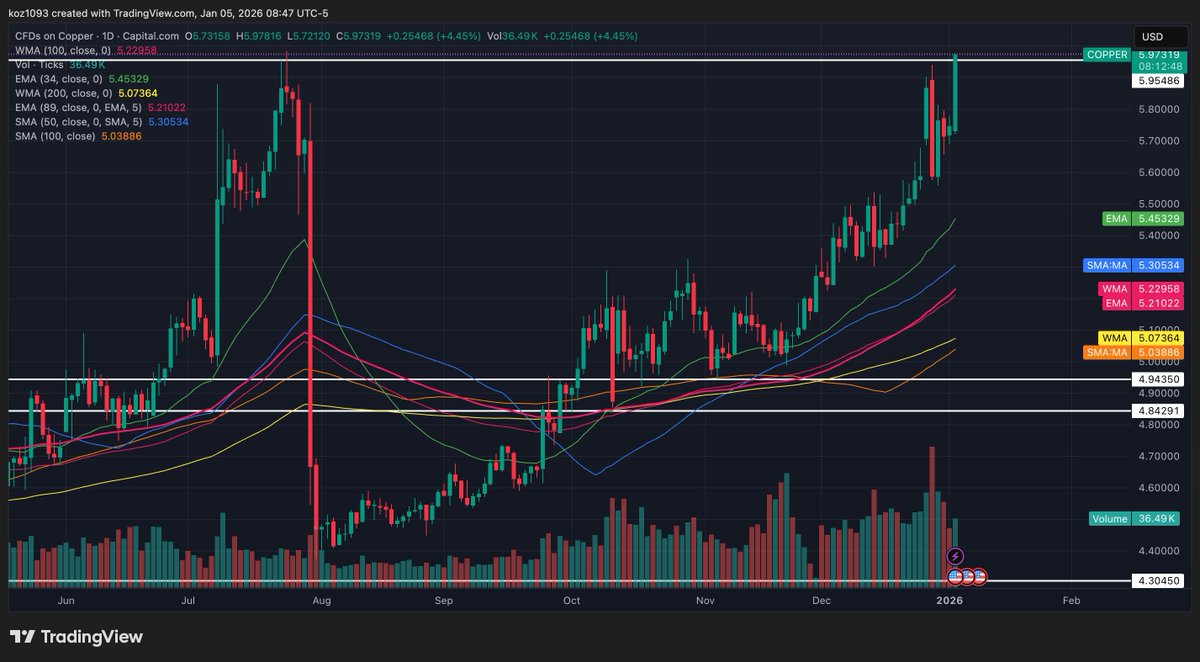Click the EMA 5.21022 axis label
Viewport: 1200px width, 662px height.
(1142, 303)
